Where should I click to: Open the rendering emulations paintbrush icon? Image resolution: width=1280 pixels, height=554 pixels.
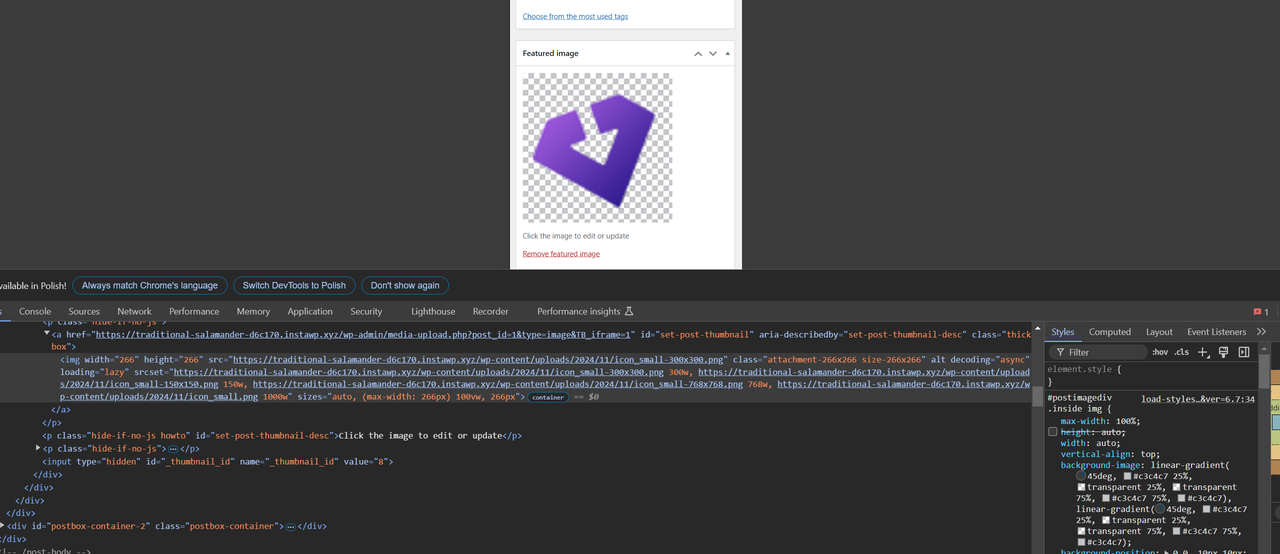coord(1223,352)
